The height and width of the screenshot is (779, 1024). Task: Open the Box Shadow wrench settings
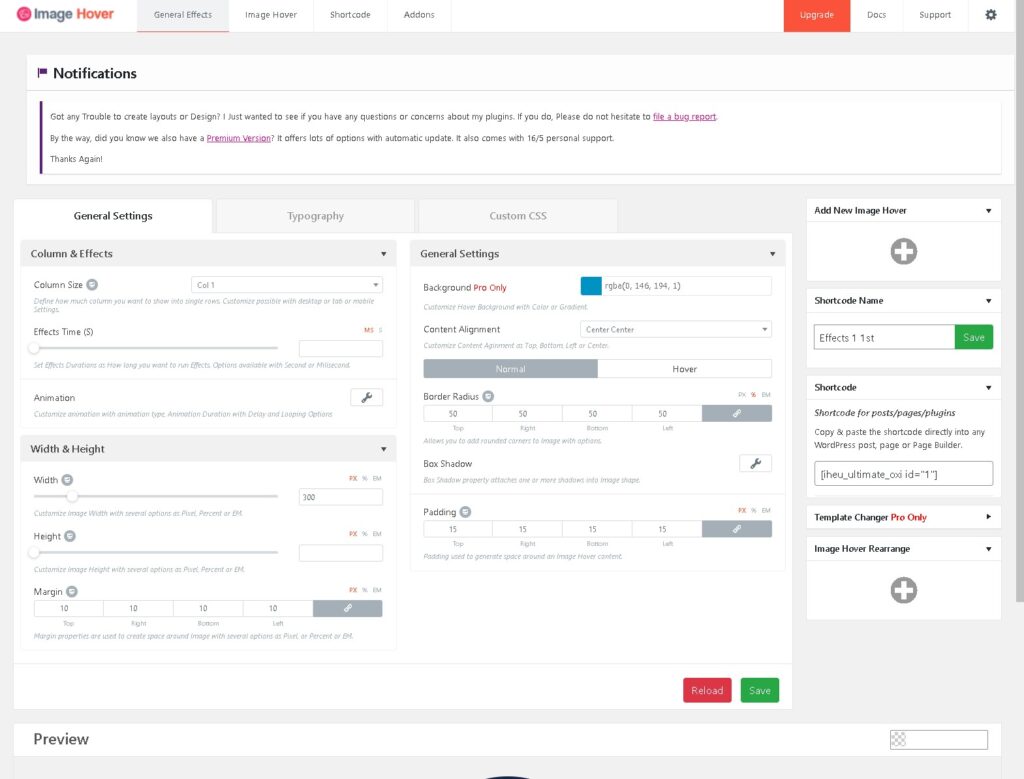click(755, 464)
